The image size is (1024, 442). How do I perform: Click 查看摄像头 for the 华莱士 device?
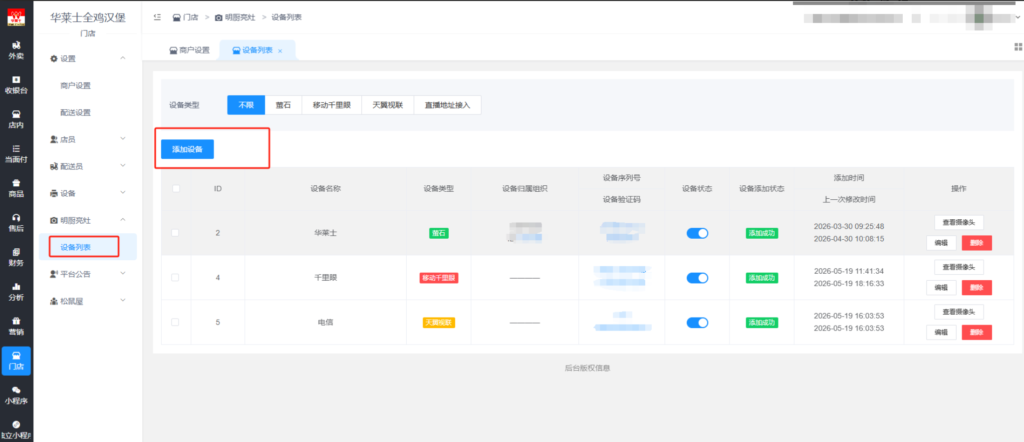tap(959, 223)
